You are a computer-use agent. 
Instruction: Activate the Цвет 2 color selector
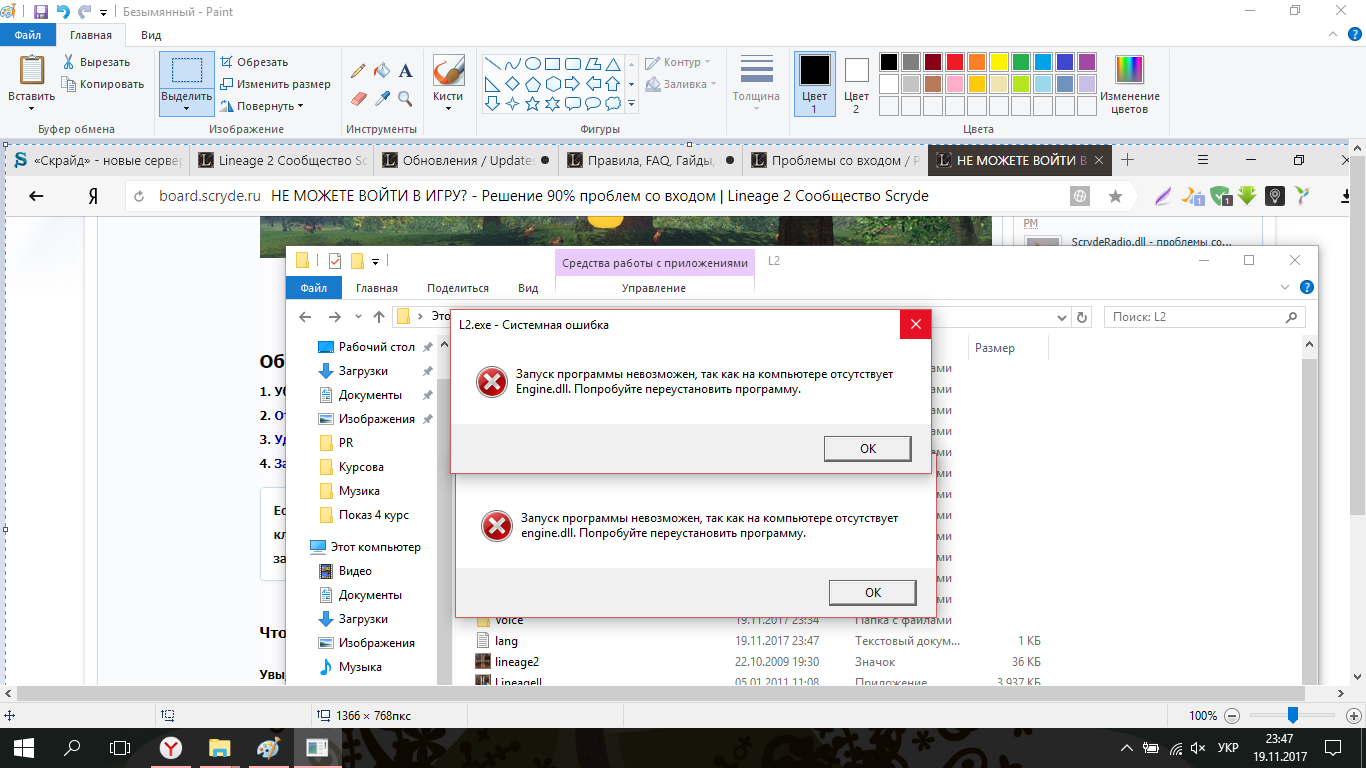(x=856, y=84)
